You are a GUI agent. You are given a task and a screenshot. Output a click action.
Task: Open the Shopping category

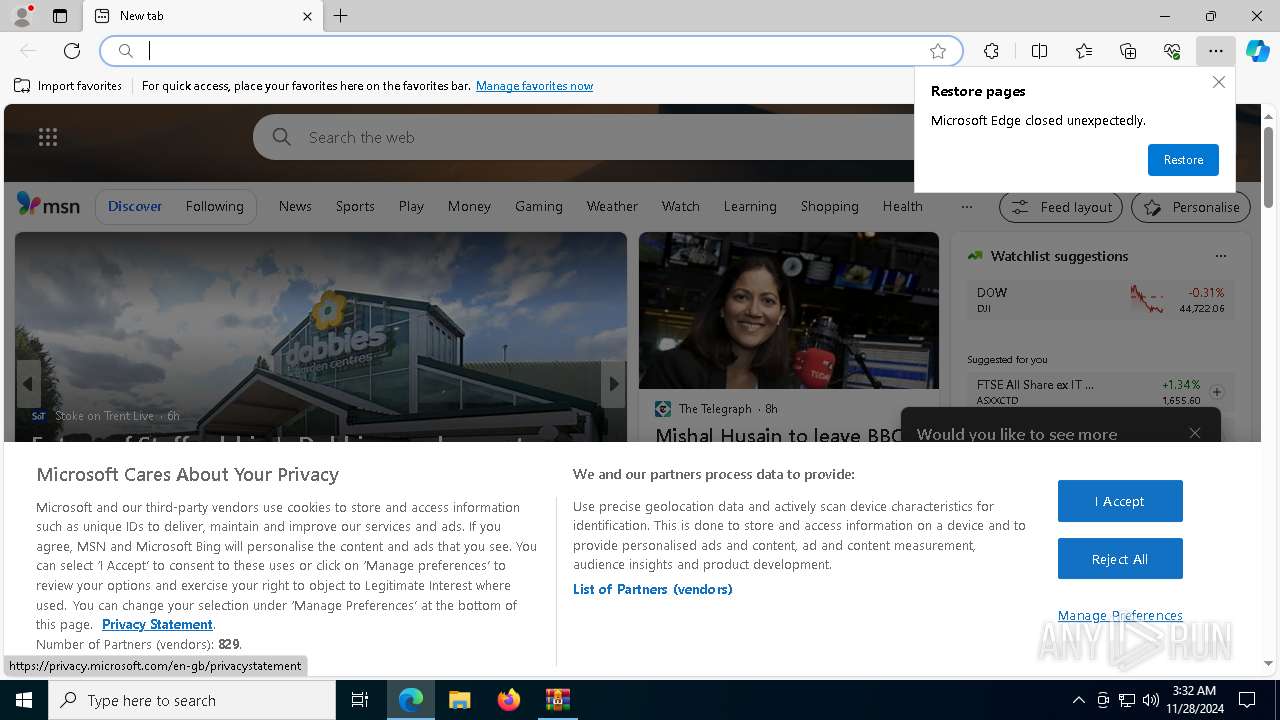[x=830, y=206]
